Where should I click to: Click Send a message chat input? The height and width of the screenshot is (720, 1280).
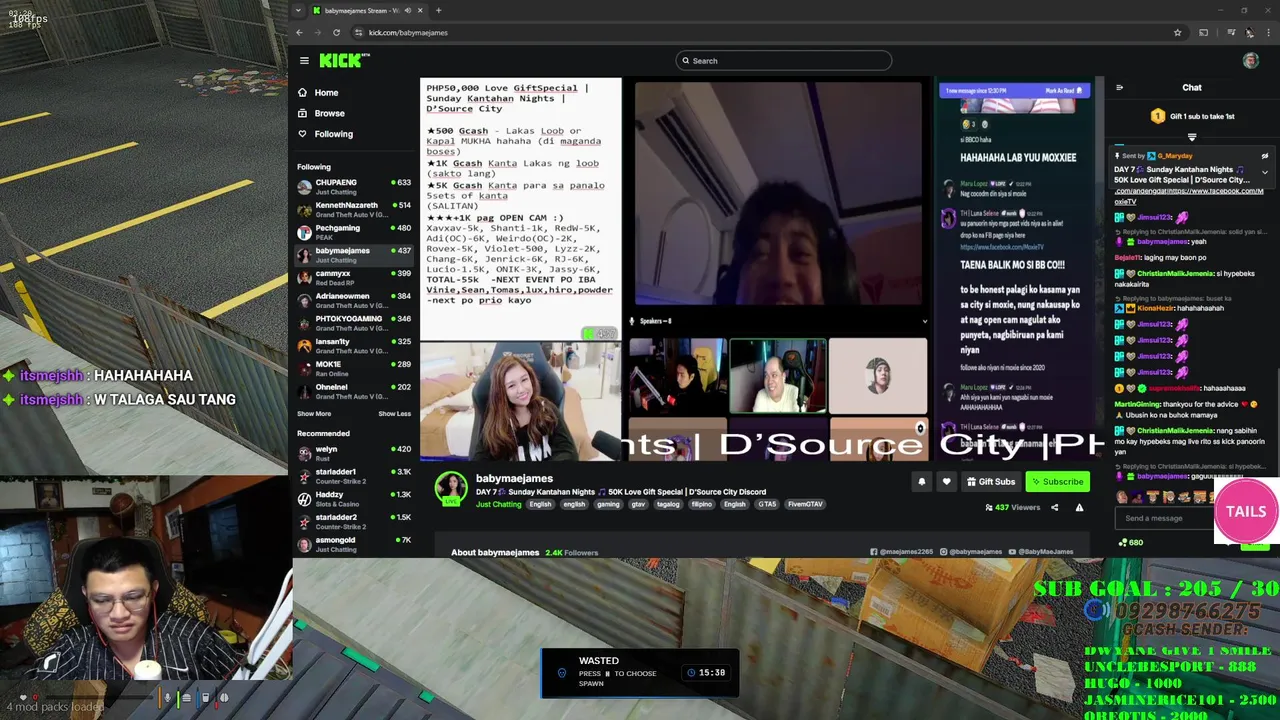point(1165,518)
